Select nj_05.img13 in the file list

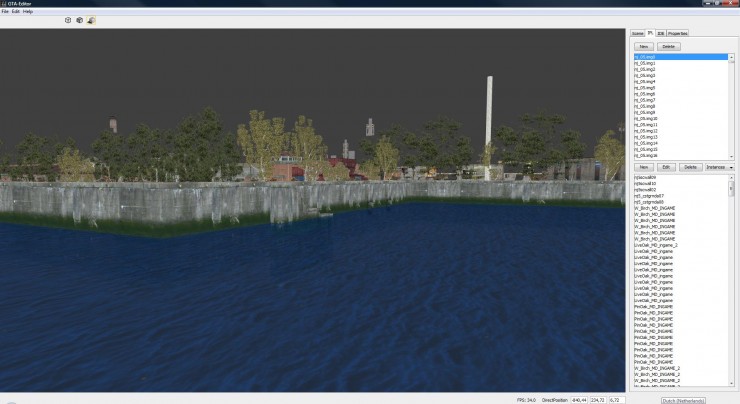click(681, 136)
